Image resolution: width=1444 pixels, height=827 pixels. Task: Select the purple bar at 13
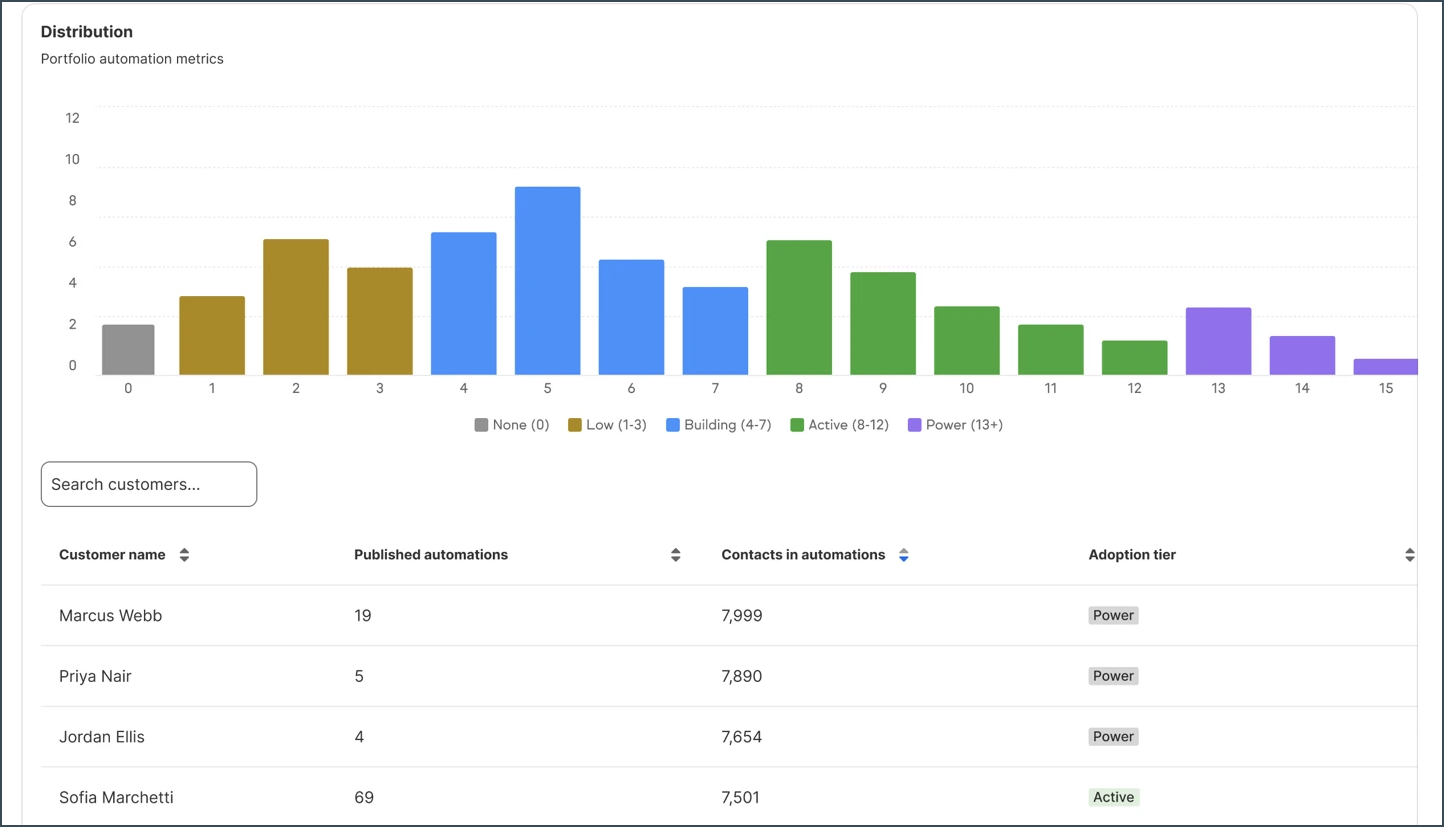pos(1218,341)
